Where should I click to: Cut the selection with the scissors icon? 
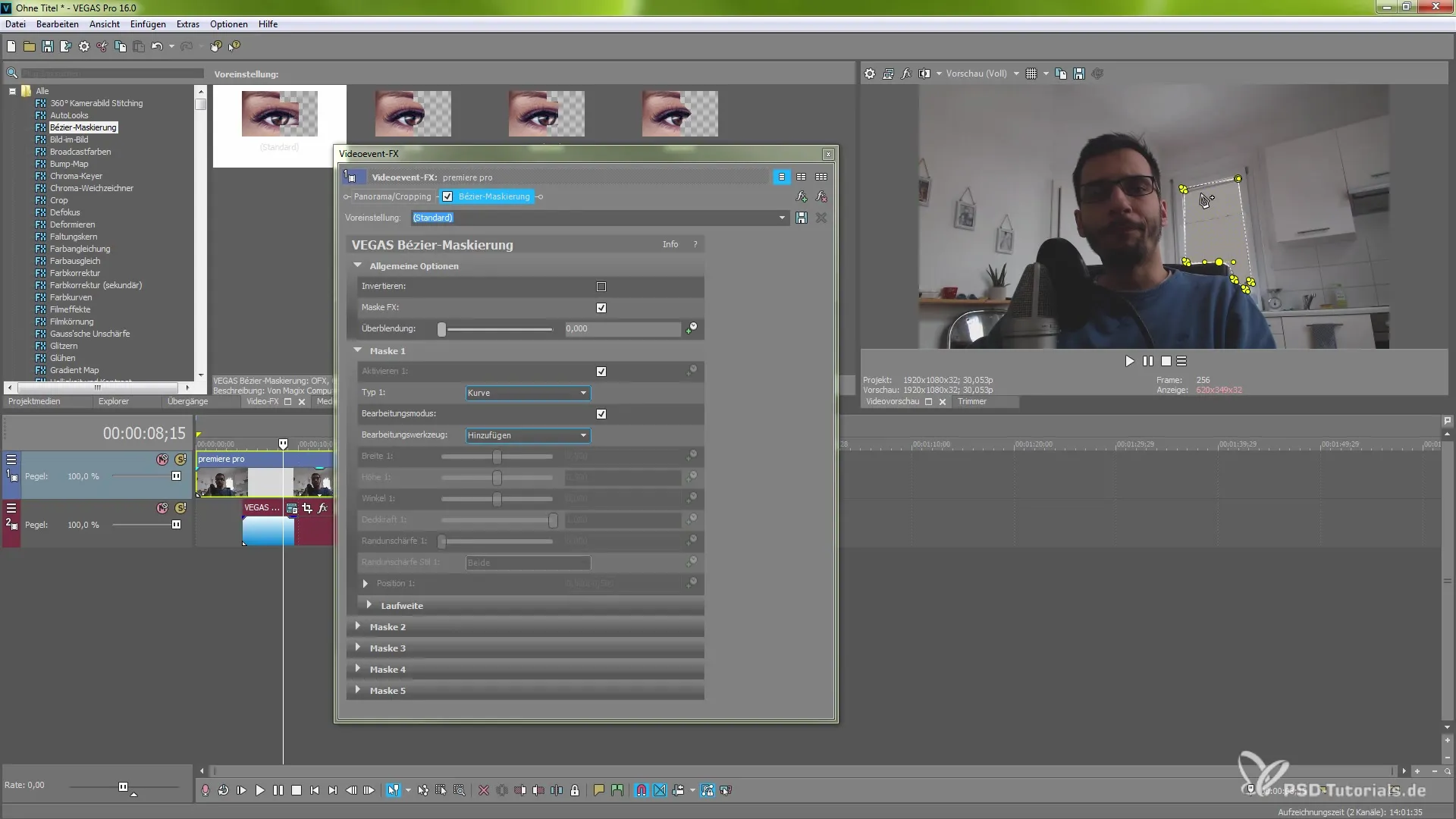[x=102, y=46]
